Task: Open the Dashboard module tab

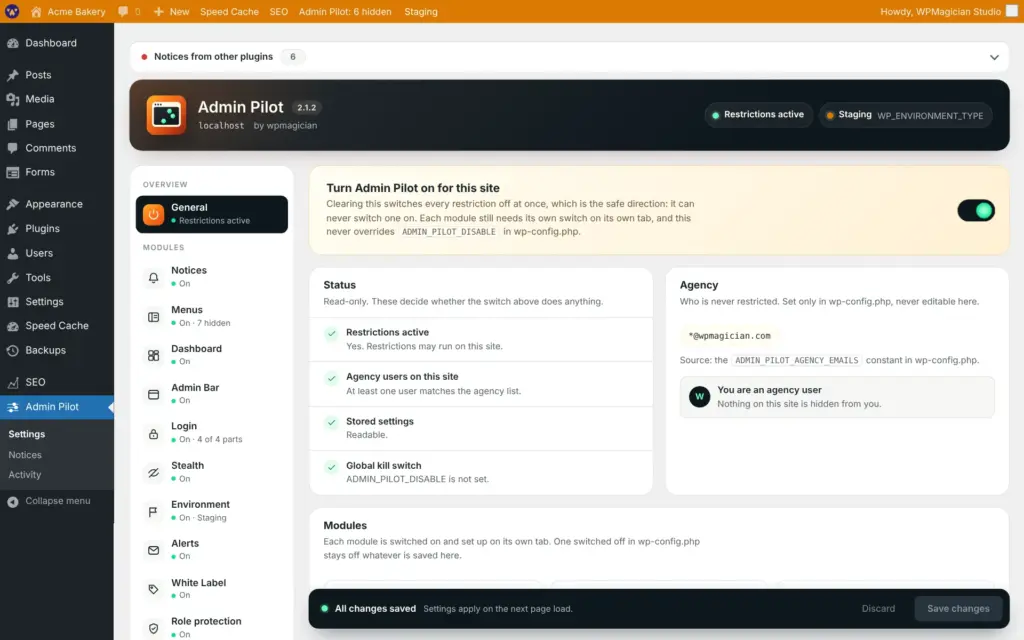Action: pos(212,355)
